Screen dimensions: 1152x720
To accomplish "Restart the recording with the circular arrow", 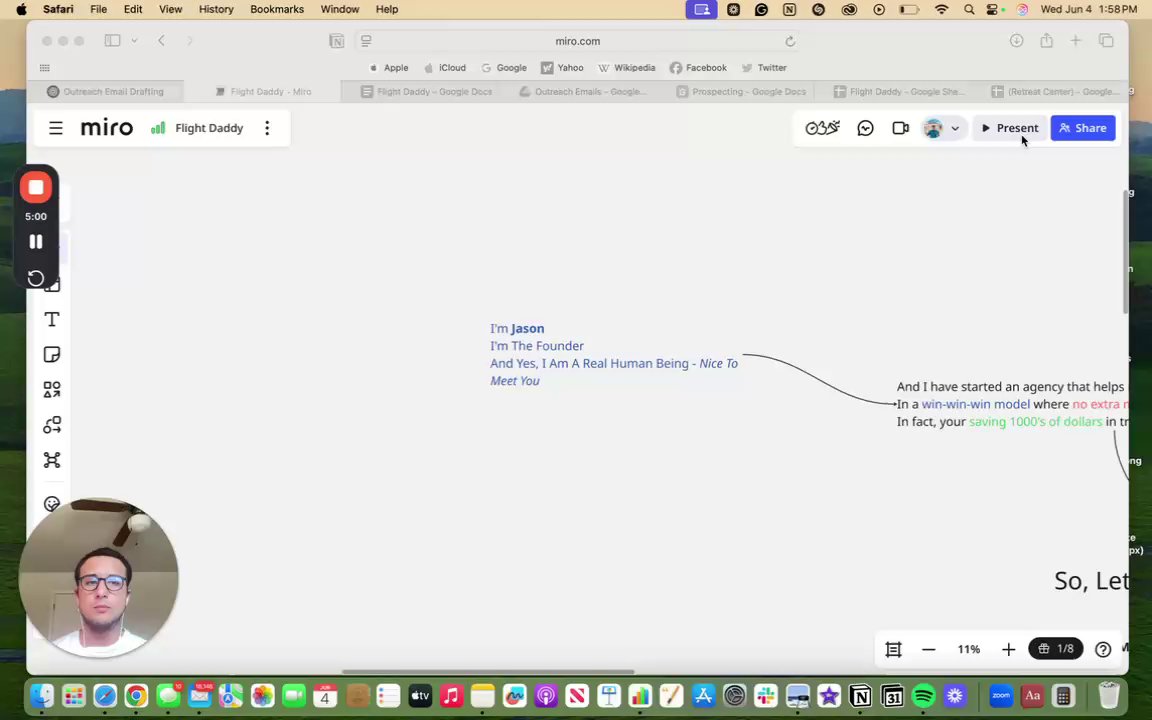I will [35, 278].
